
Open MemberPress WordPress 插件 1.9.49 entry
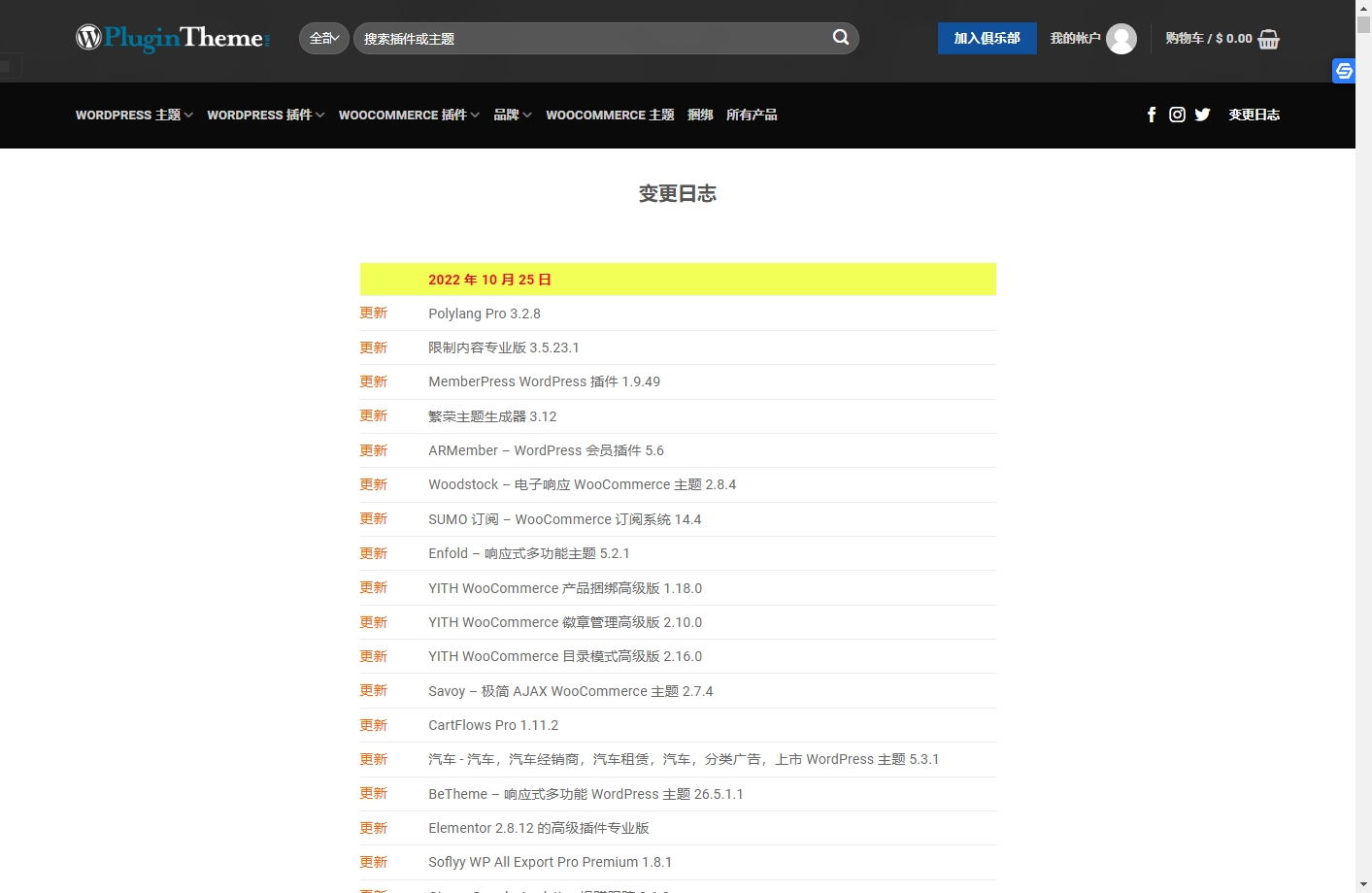point(544,381)
